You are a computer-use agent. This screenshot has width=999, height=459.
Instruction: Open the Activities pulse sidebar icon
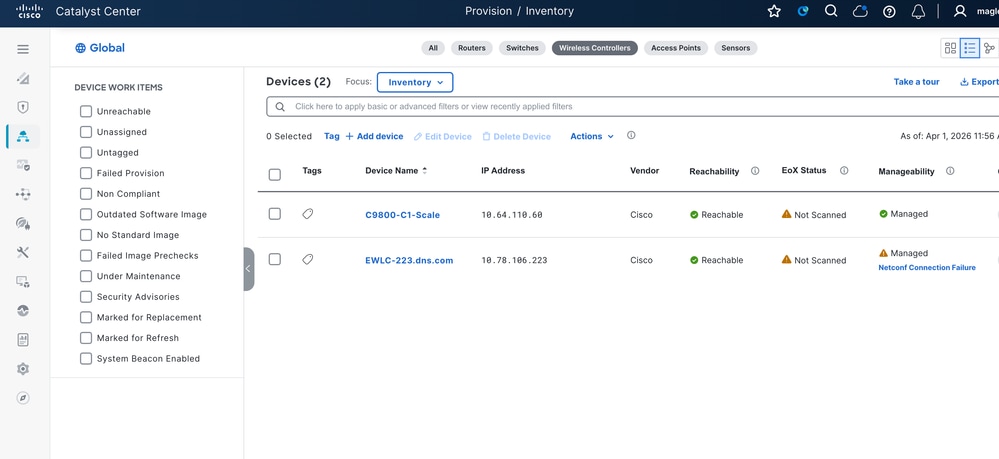click(x=23, y=310)
